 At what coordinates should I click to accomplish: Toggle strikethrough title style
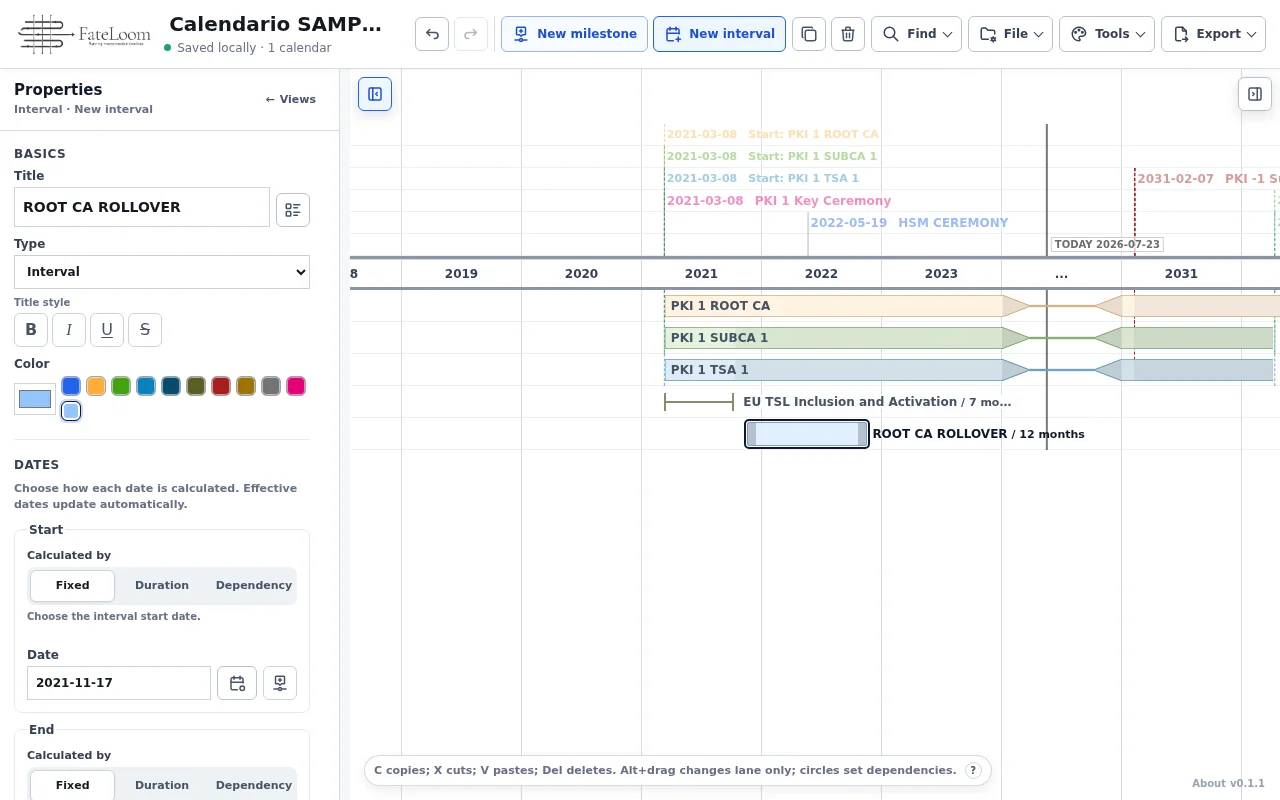tap(145, 330)
